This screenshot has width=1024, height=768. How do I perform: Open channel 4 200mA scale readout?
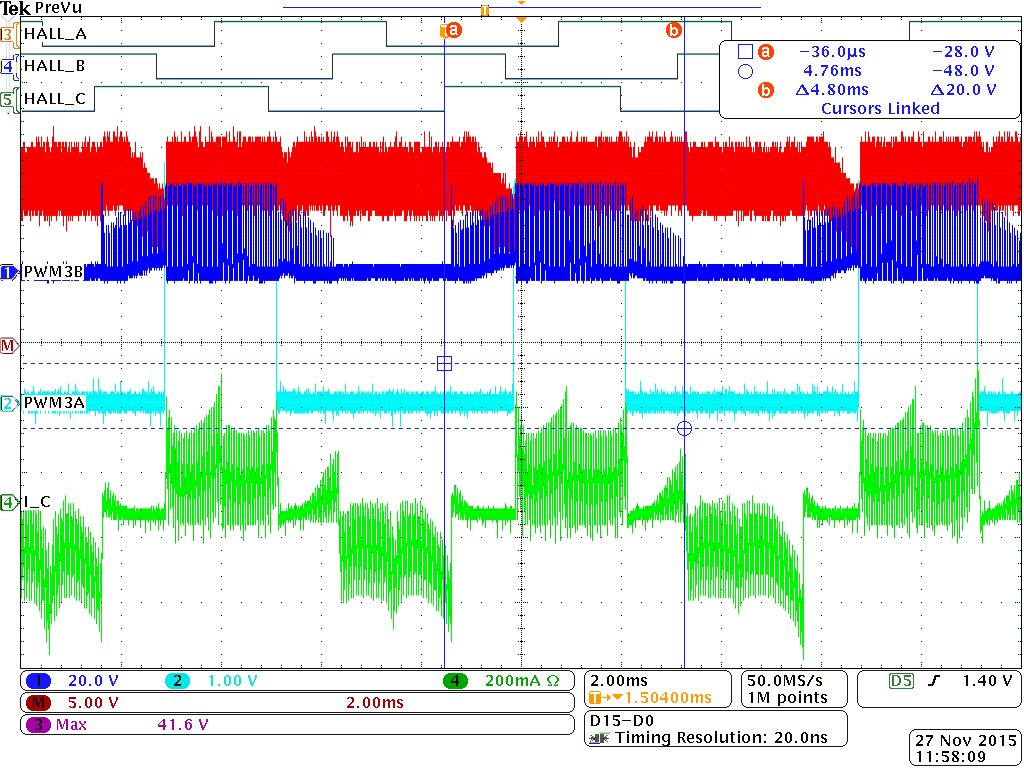click(502, 681)
